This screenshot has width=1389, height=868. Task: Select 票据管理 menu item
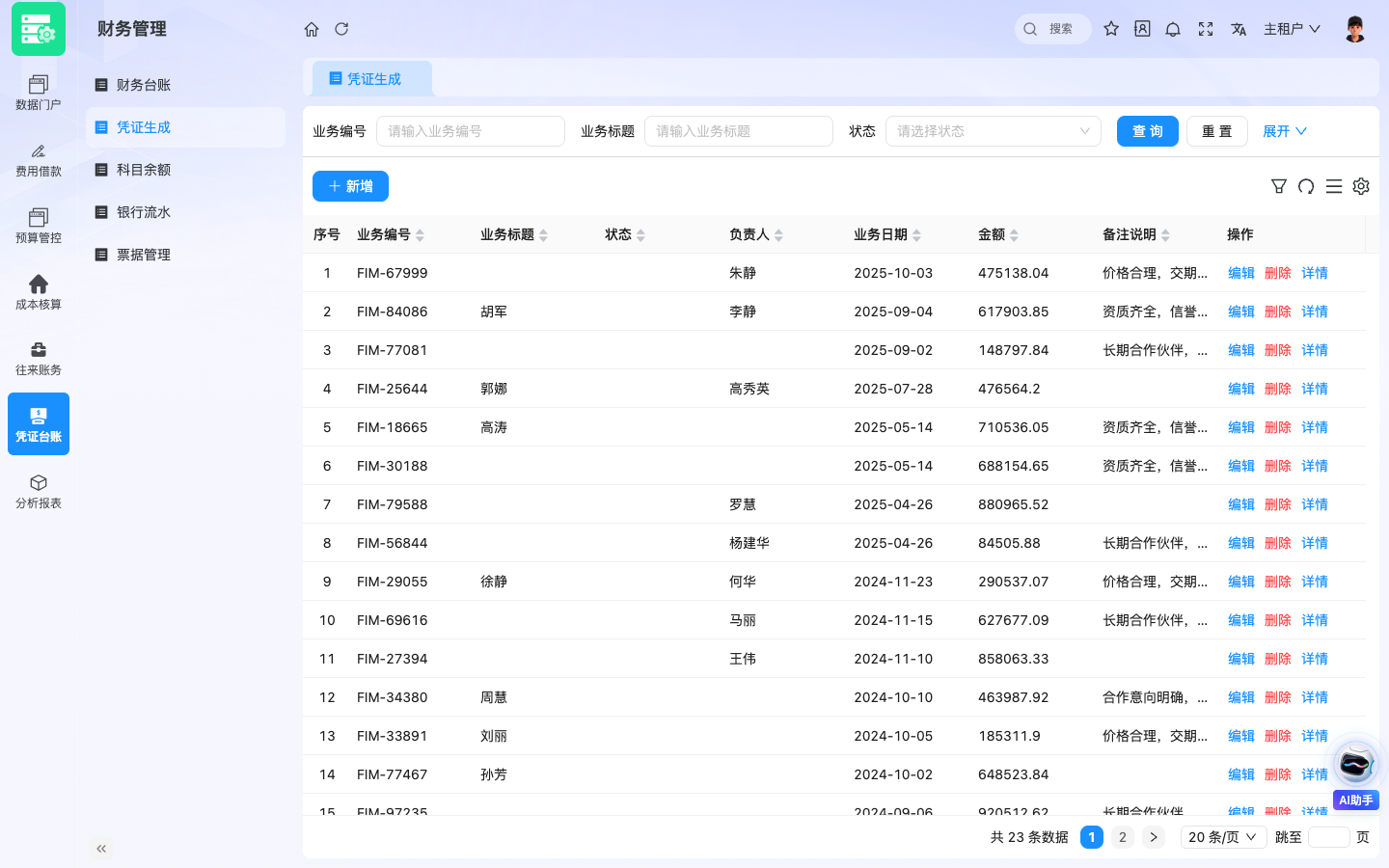coord(185,255)
